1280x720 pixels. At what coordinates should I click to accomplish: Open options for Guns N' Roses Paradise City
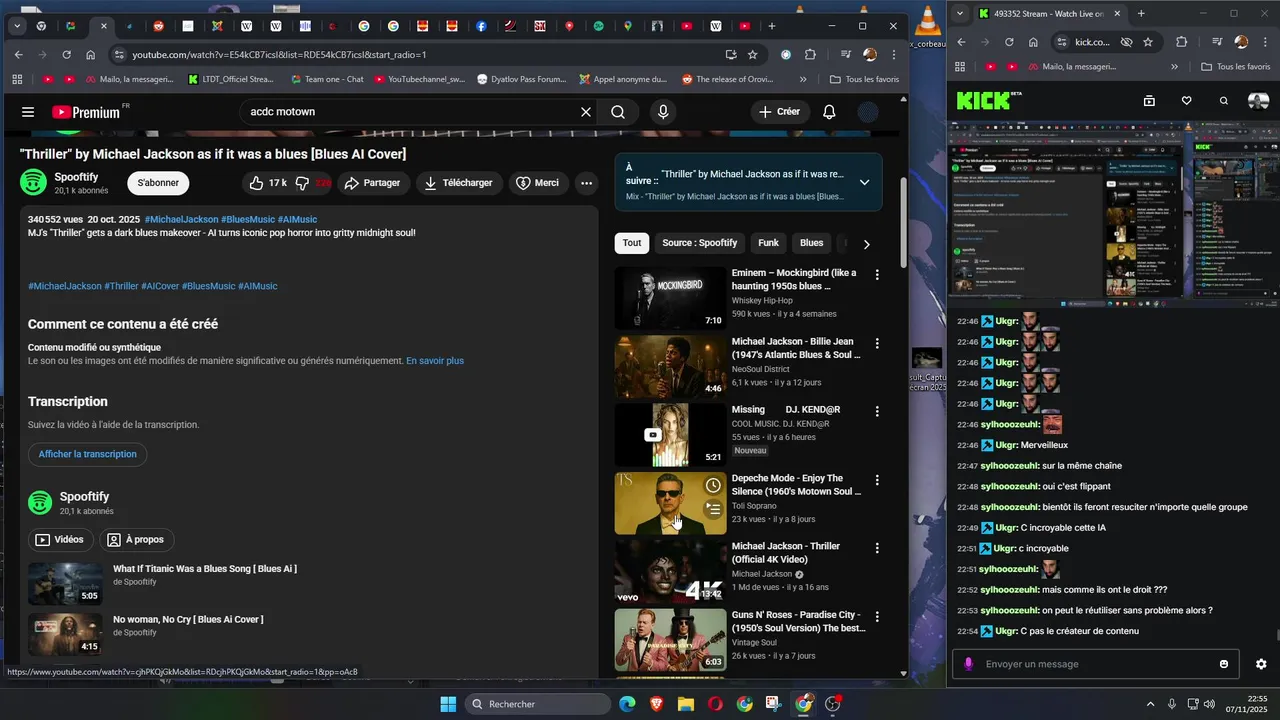[x=877, y=616]
